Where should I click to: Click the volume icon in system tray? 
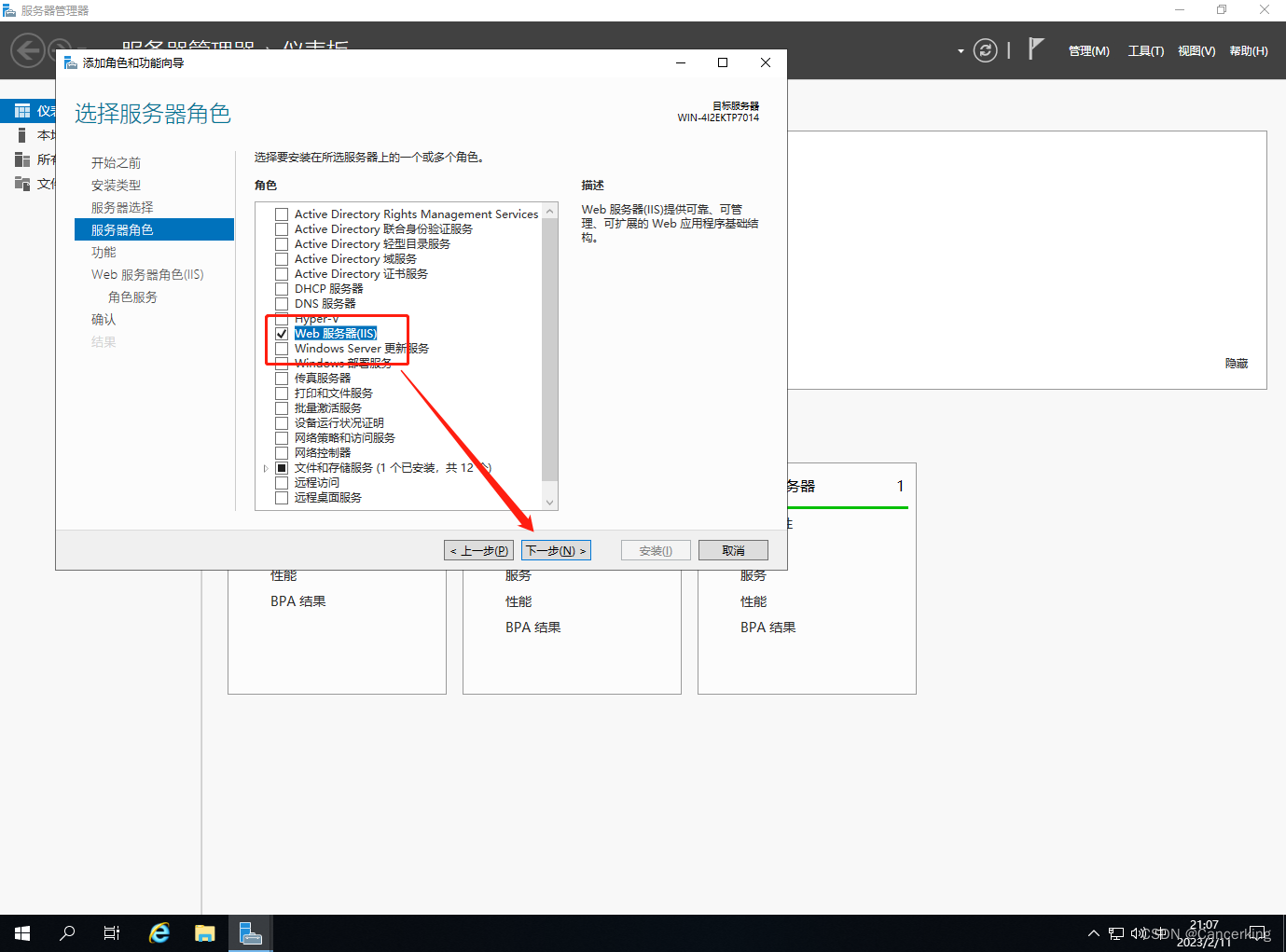1138,933
